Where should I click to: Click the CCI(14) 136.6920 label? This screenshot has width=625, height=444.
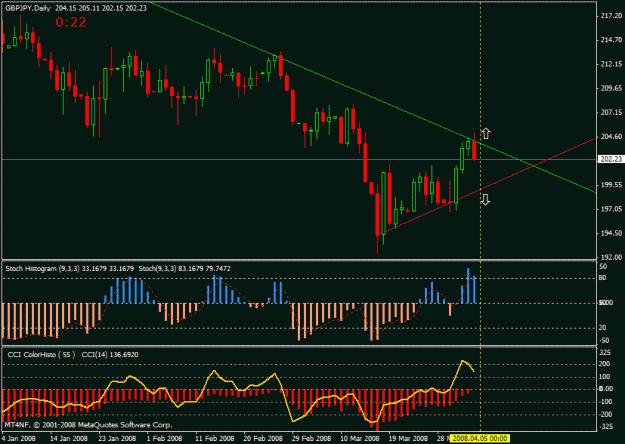point(110,355)
